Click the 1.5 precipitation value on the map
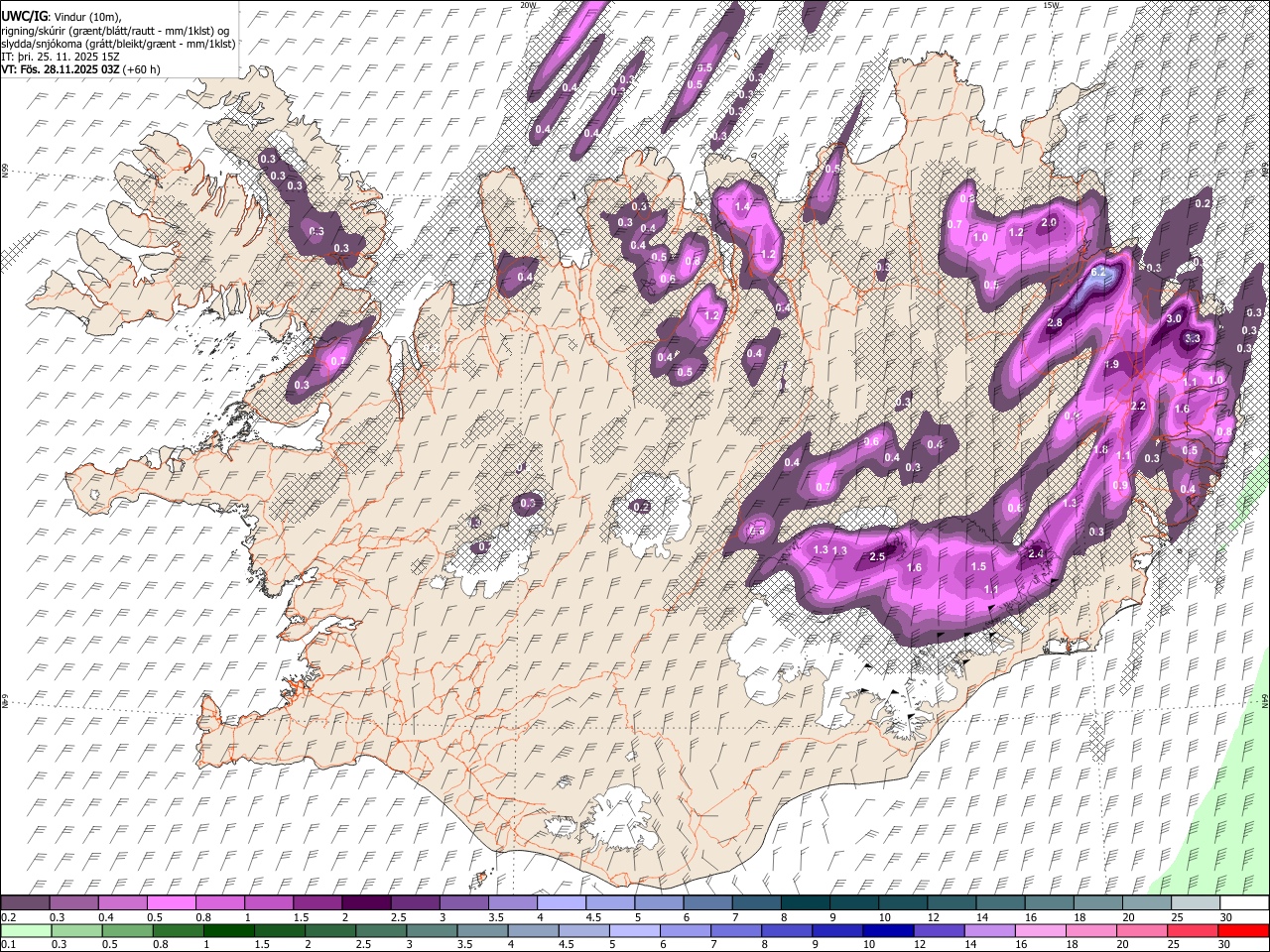This screenshot has width=1270, height=952. click(978, 566)
